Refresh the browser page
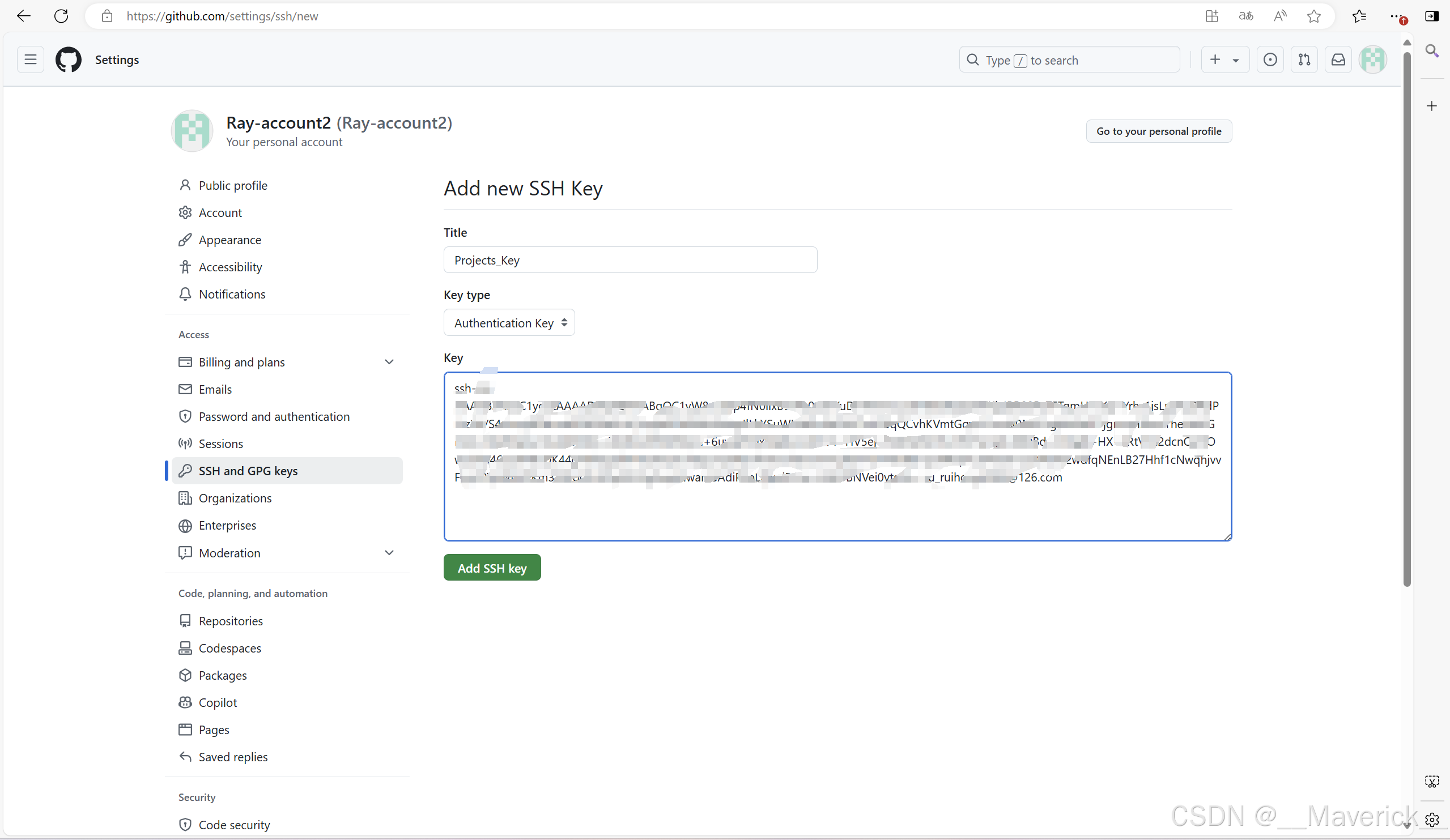The image size is (1450, 840). click(x=61, y=16)
